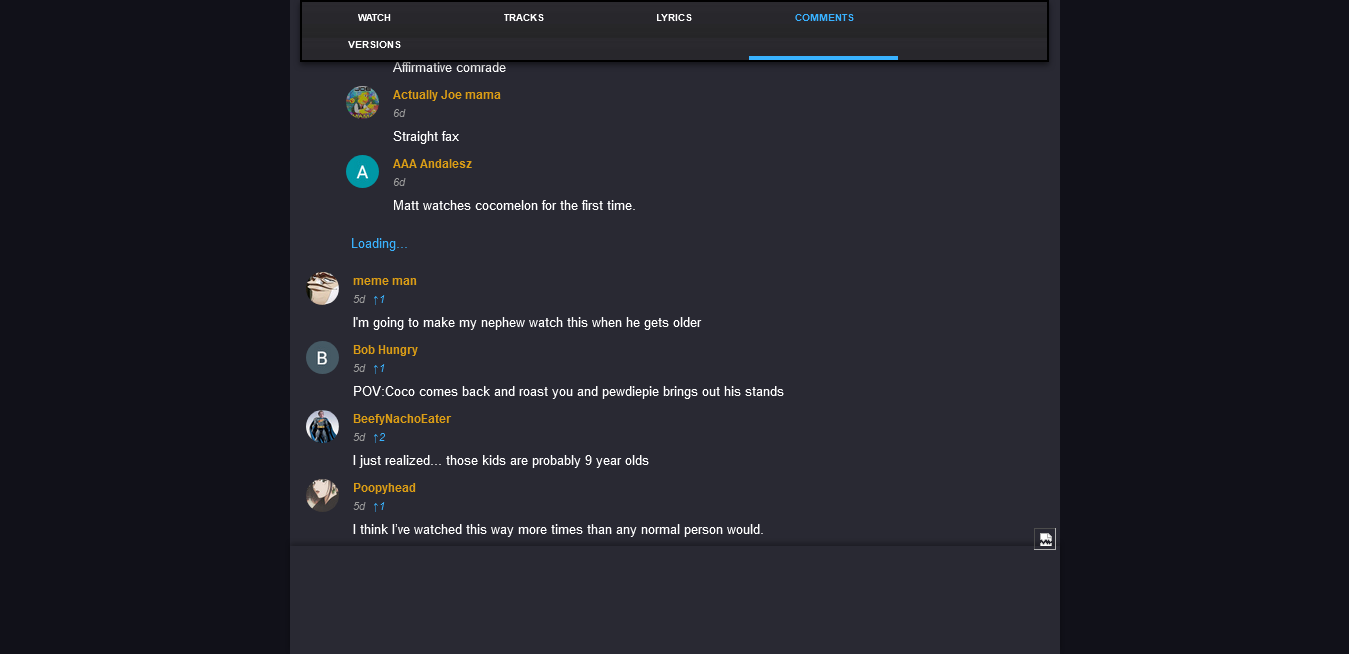This screenshot has width=1349, height=654.
Task: Open meme man's username link
Action: click(385, 281)
